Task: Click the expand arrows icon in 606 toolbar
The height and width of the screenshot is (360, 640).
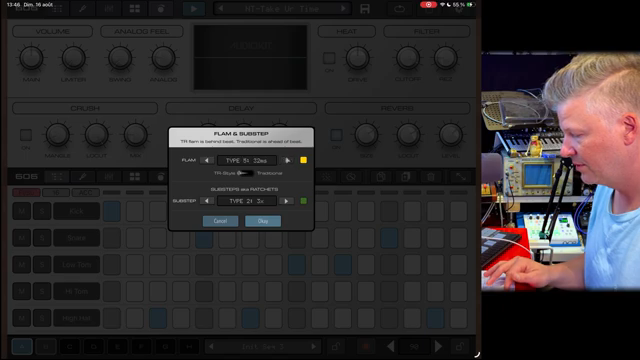Action: click(460, 176)
